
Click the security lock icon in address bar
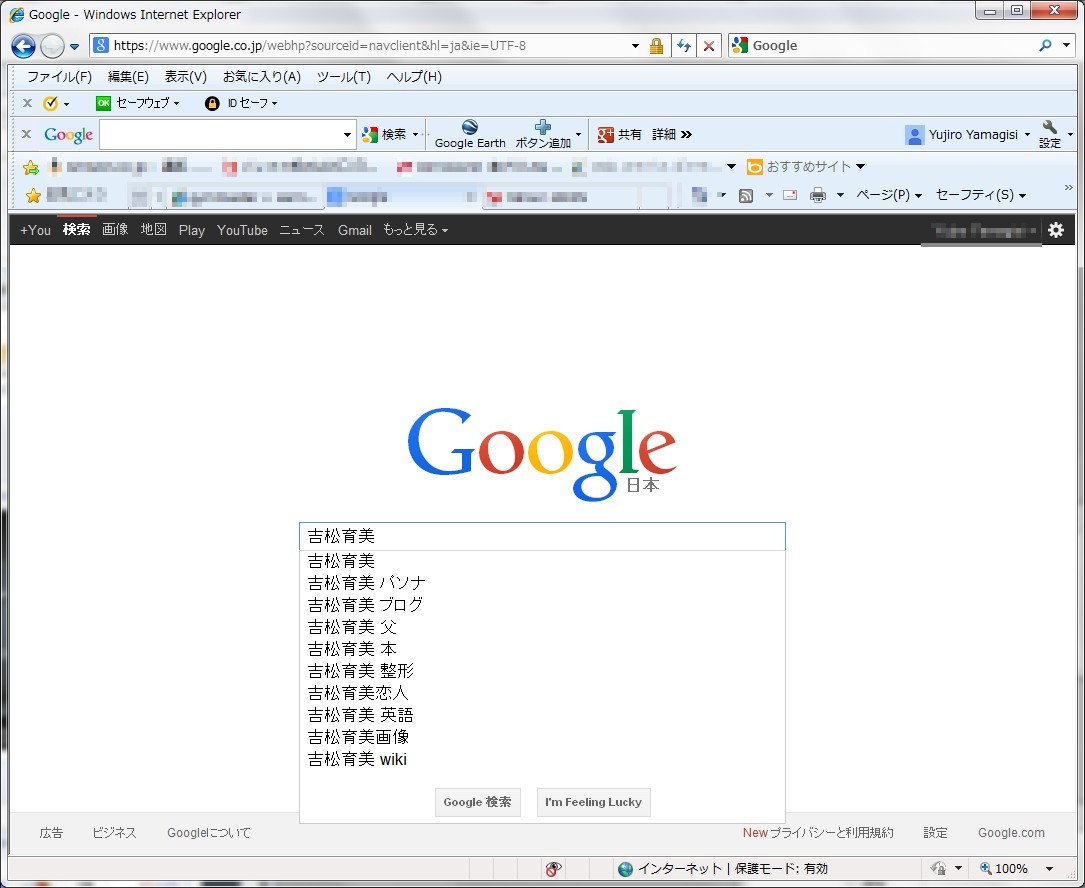point(656,46)
